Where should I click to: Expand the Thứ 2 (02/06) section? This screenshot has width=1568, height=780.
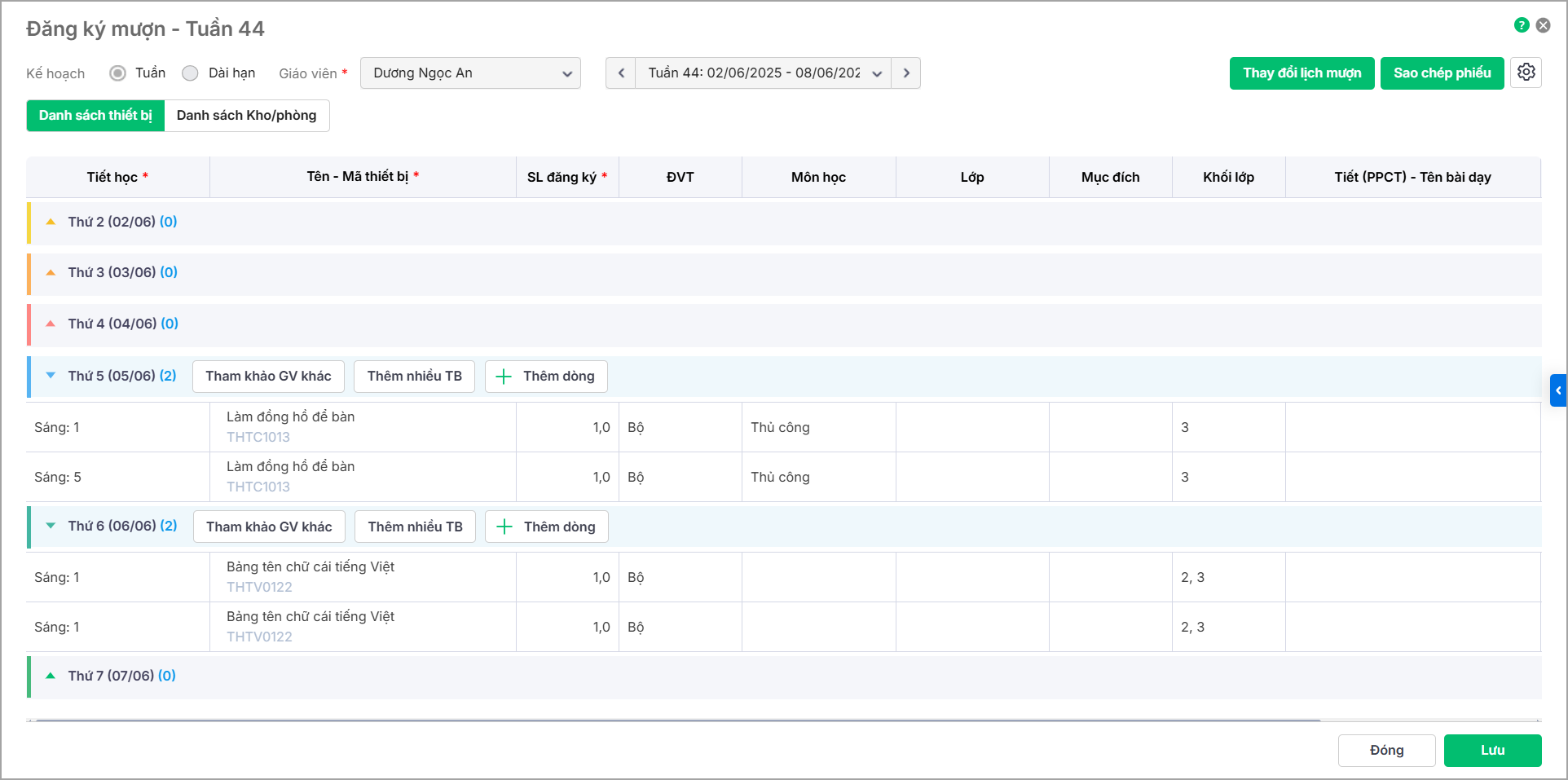click(51, 222)
